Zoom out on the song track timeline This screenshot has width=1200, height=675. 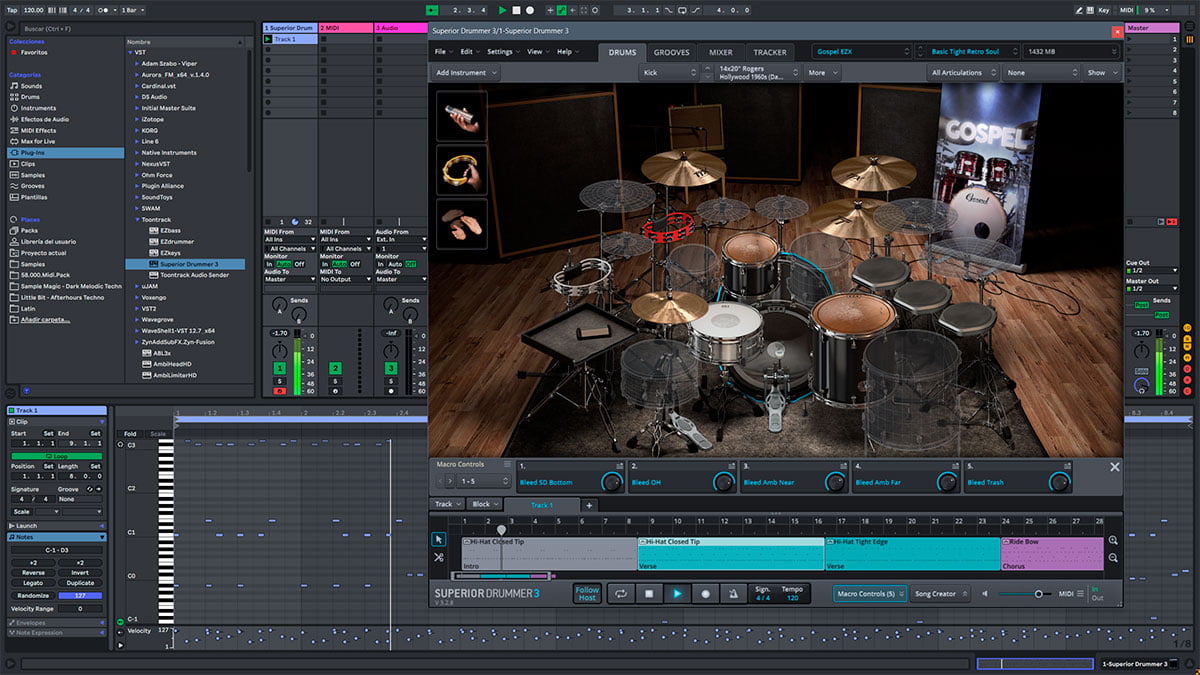coord(1113,558)
